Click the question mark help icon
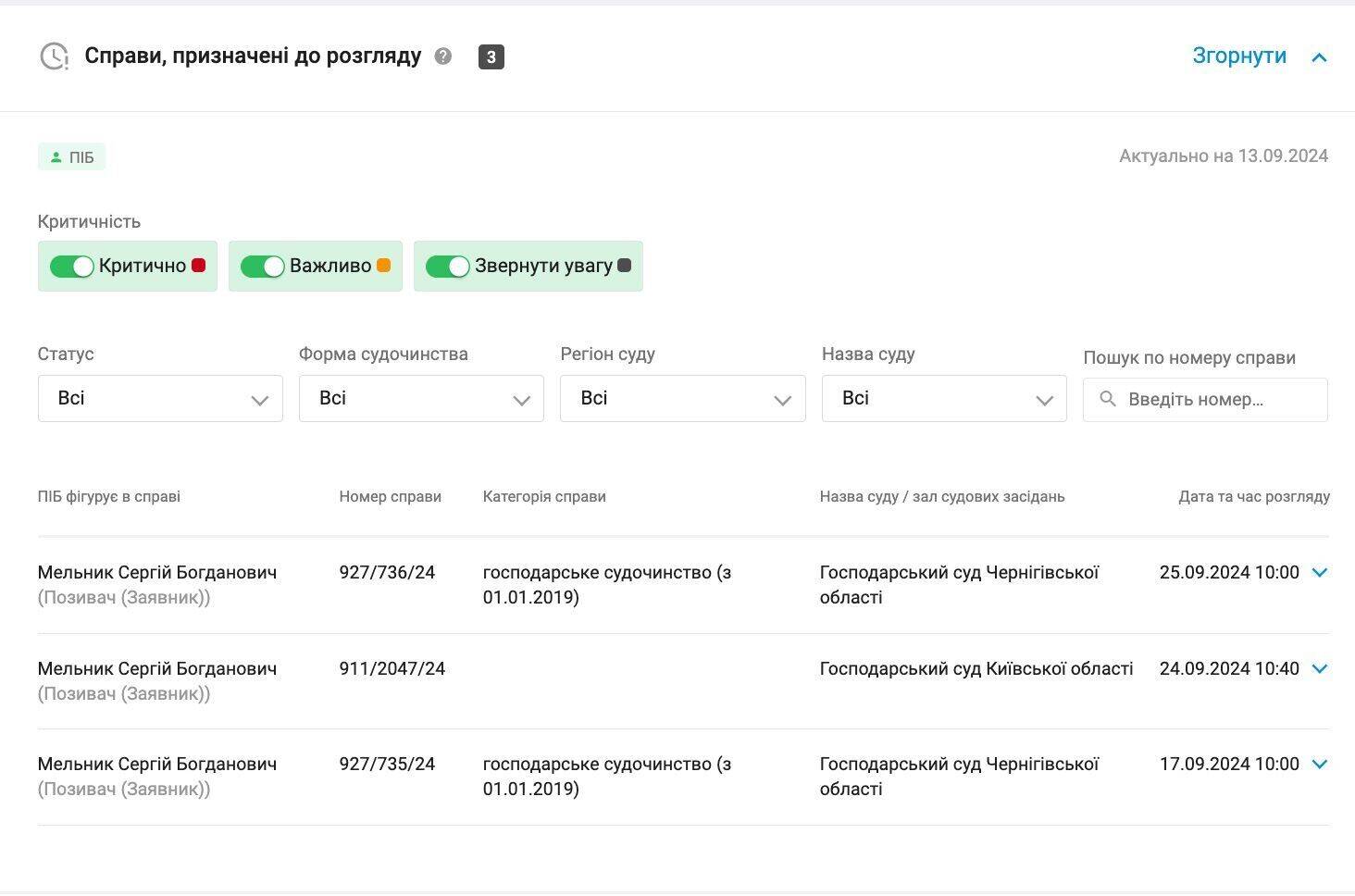This screenshot has width=1355, height=896. pyautogui.click(x=443, y=56)
